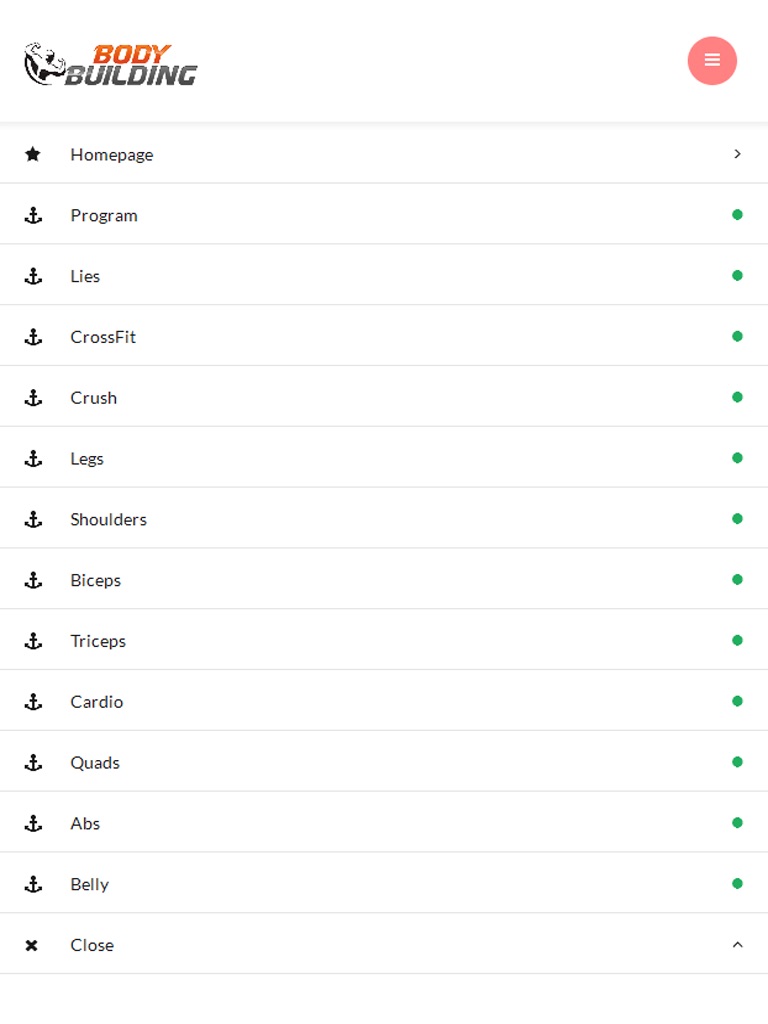Image resolution: width=768 pixels, height=1024 pixels.
Task: Click the green dot on Shoulders row
Action: [737, 519]
